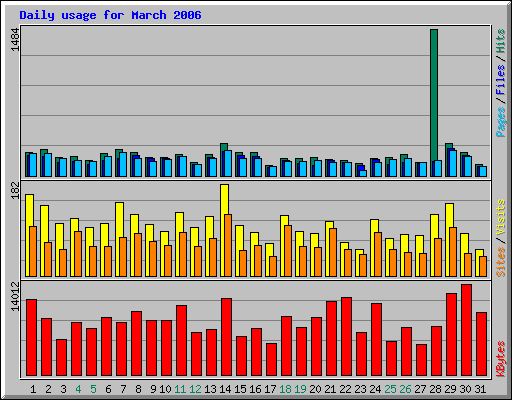Click day label 29 on the axis
The height and width of the screenshot is (400, 512).
click(x=450, y=389)
